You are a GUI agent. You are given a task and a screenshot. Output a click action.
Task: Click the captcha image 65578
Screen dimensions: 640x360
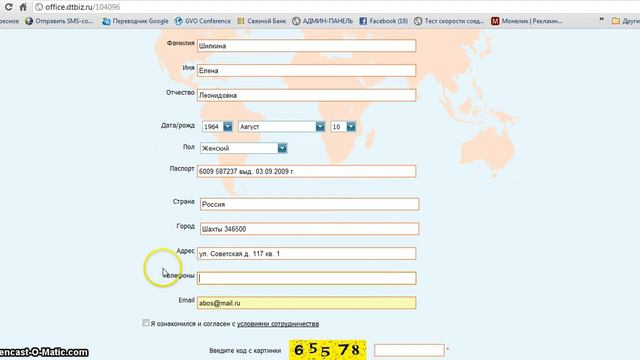tap(328, 350)
